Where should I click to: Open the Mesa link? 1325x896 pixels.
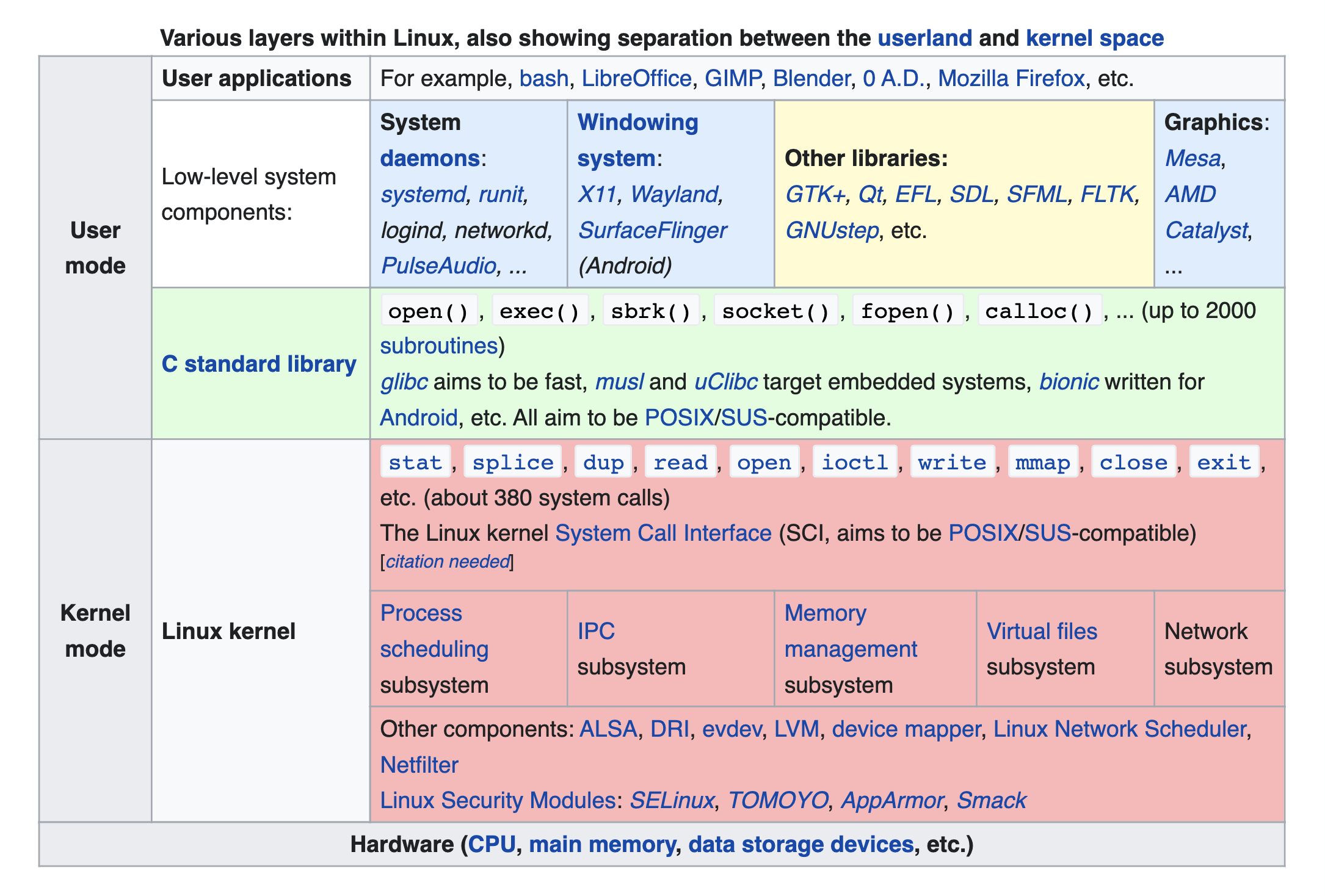pos(1192,158)
